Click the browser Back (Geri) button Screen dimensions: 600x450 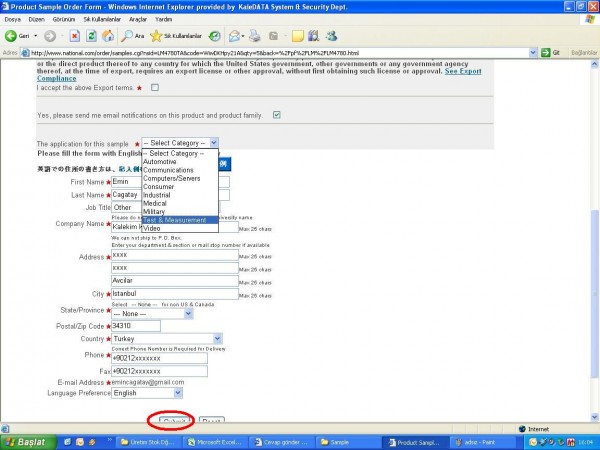(x=20, y=35)
